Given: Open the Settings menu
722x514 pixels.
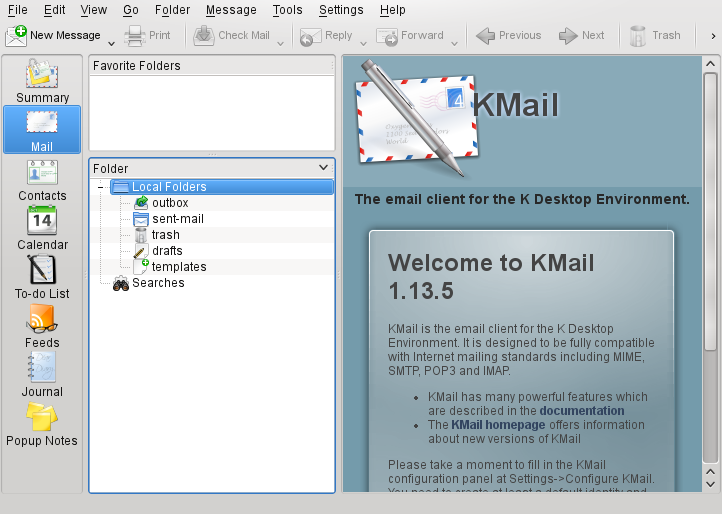Looking at the screenshot, I should coord(341,10).
